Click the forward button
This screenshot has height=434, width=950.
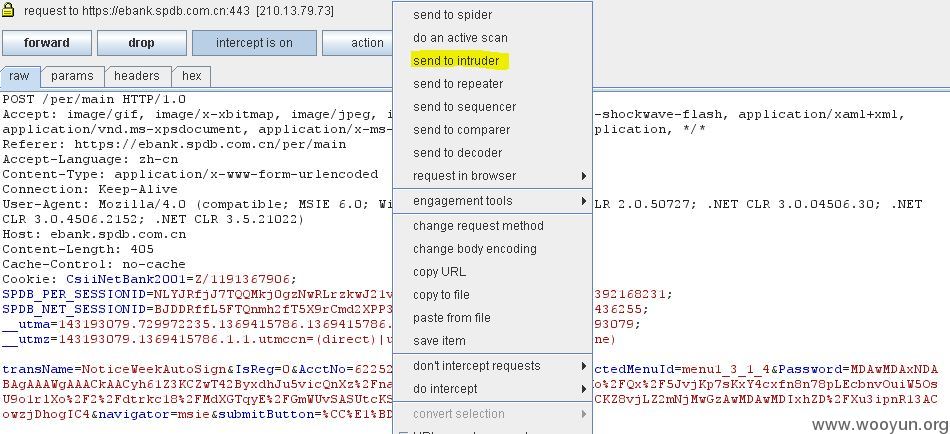[47, 43]
